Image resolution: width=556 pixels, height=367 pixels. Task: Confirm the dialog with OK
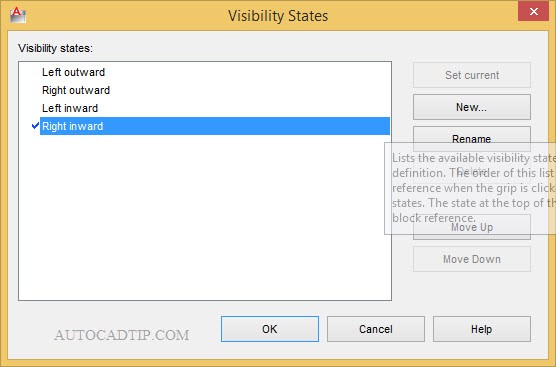coord(270,329)
